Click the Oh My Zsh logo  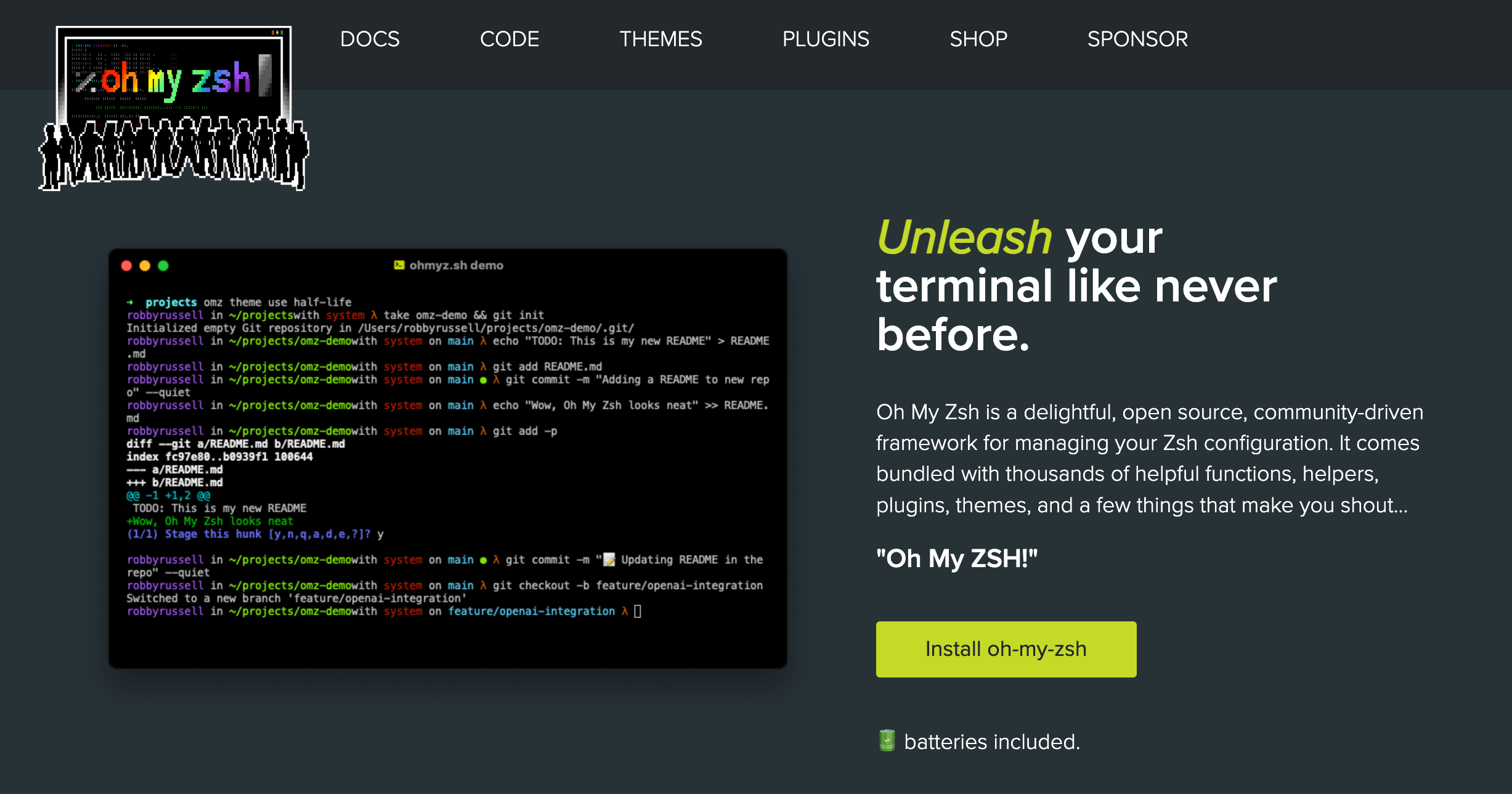click(174, 108)
